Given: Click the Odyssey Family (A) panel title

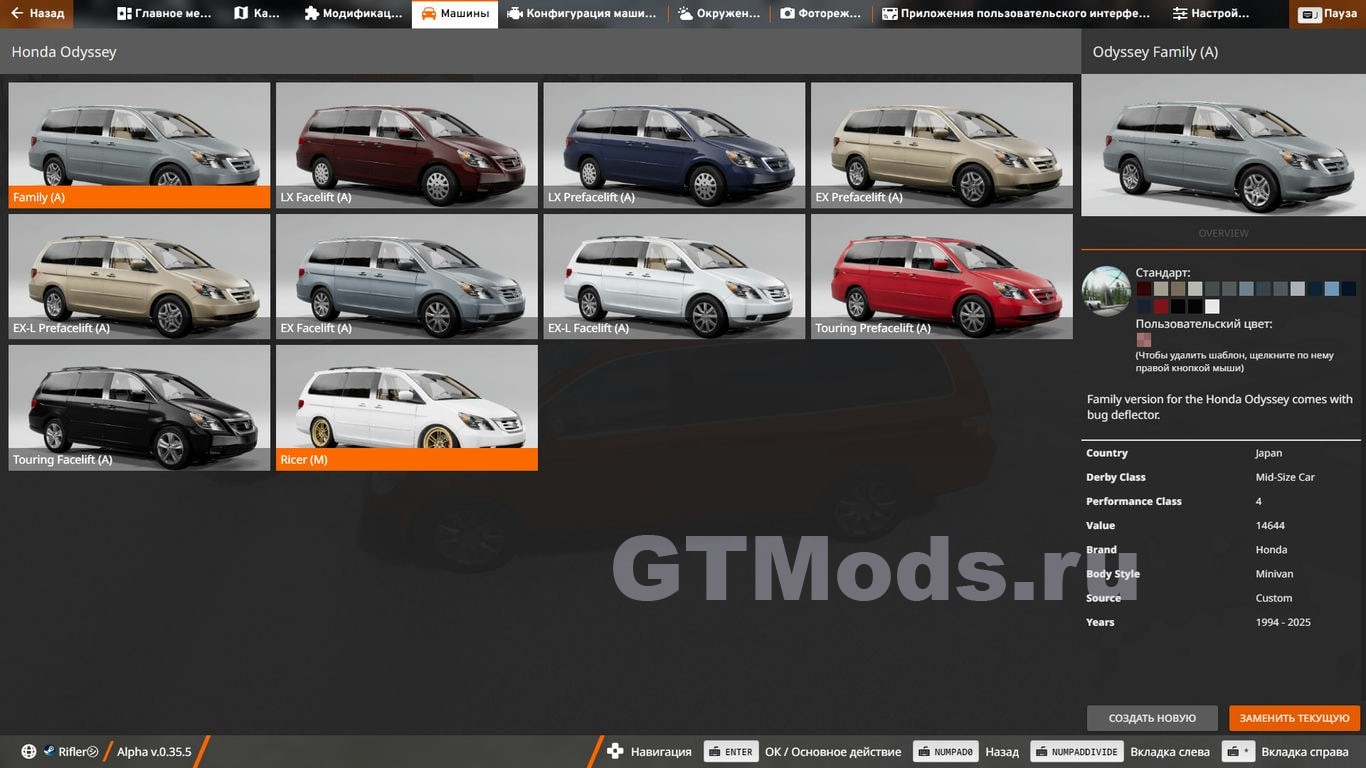Looking at the screenshot, I should [x=1155, y=52].
